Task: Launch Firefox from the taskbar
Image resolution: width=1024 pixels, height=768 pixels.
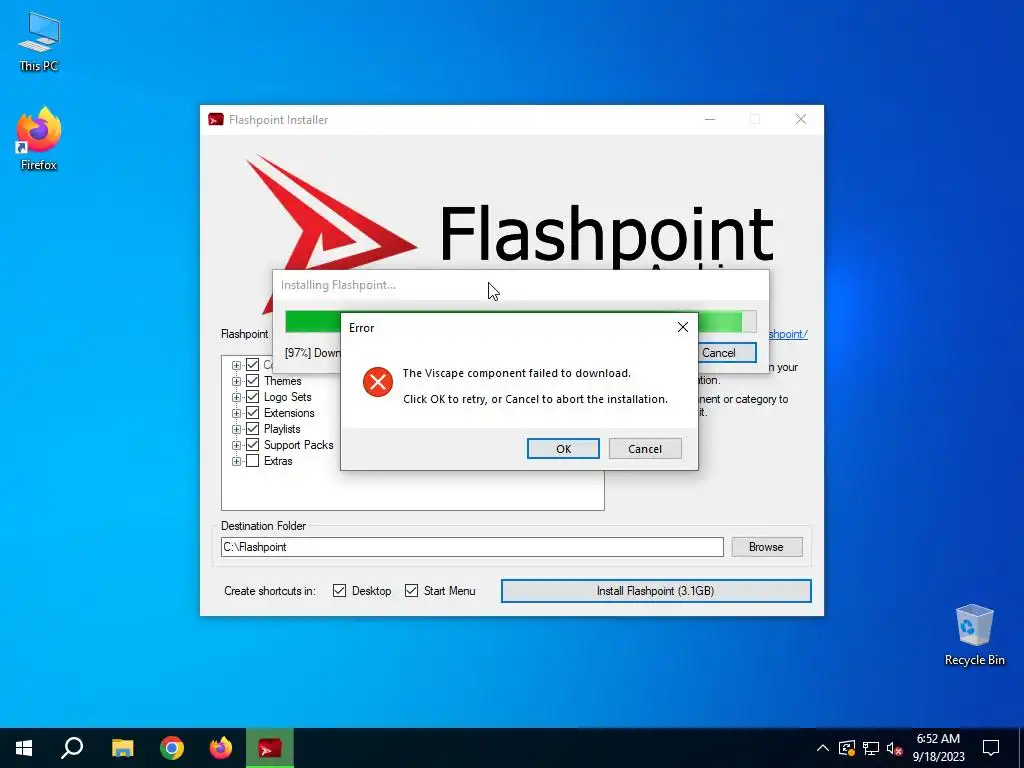Action: coord(221,748)
